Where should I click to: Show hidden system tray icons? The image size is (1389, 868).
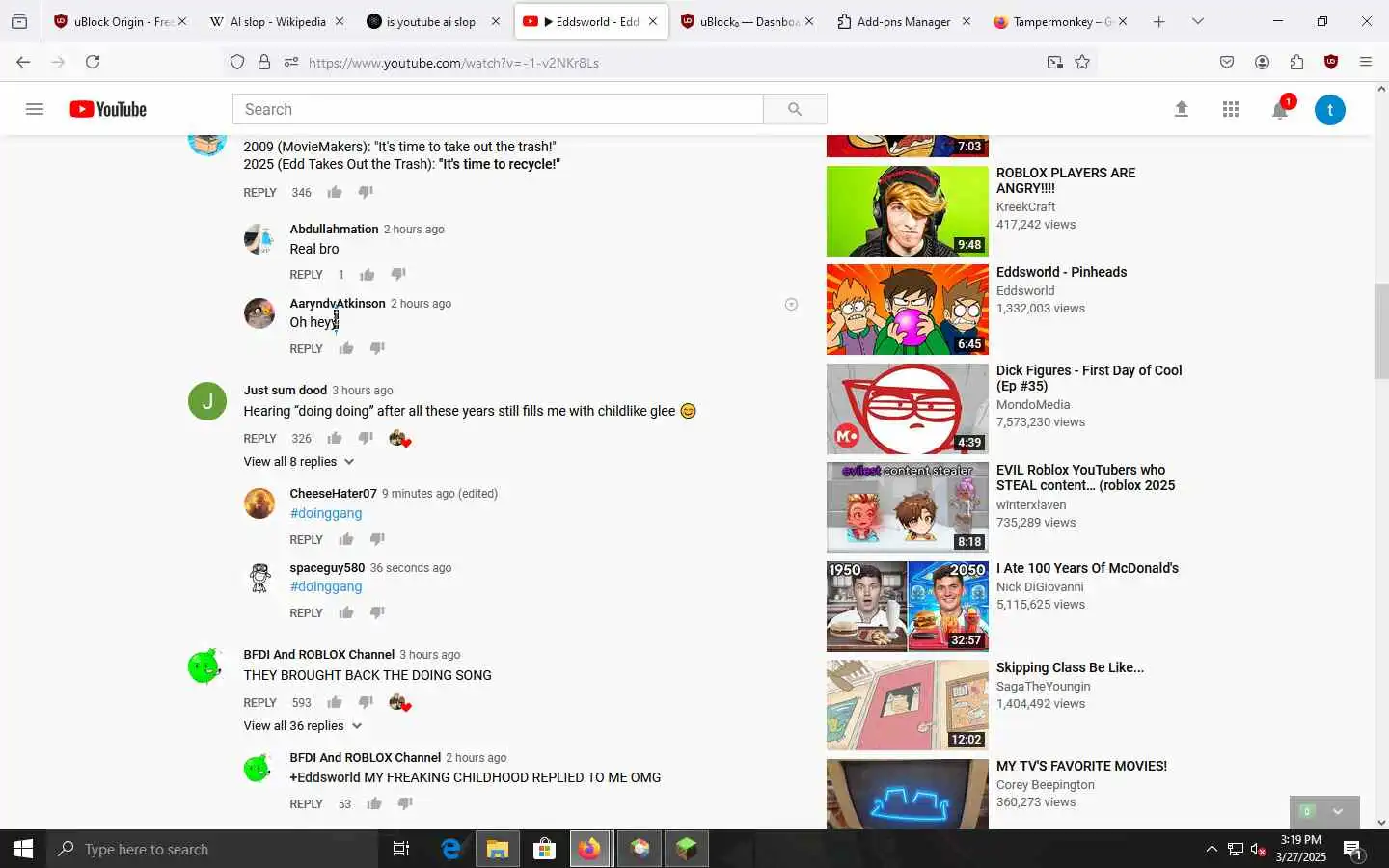[x=1212, y=849]
